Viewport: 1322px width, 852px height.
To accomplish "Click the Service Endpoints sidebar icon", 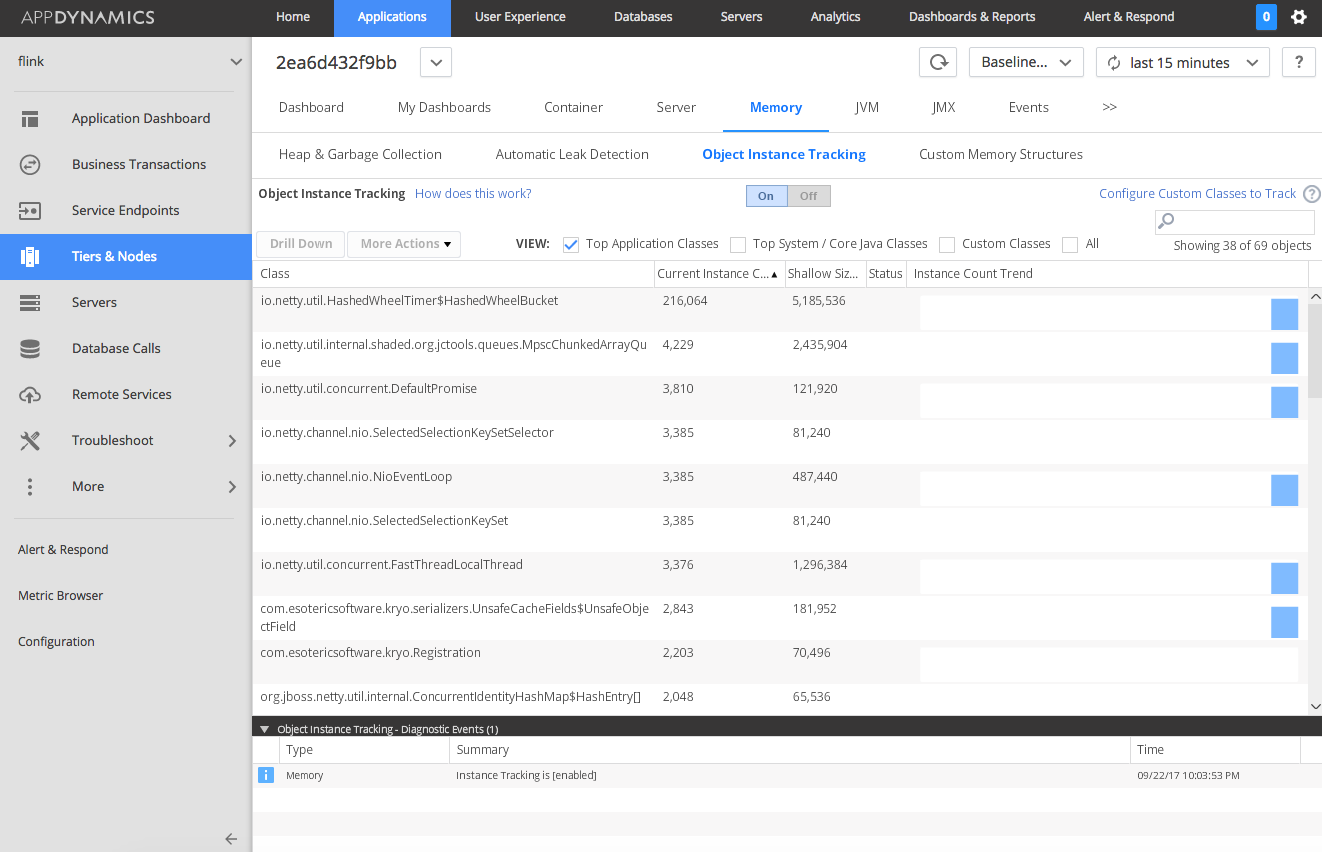I will click(30, 211).
